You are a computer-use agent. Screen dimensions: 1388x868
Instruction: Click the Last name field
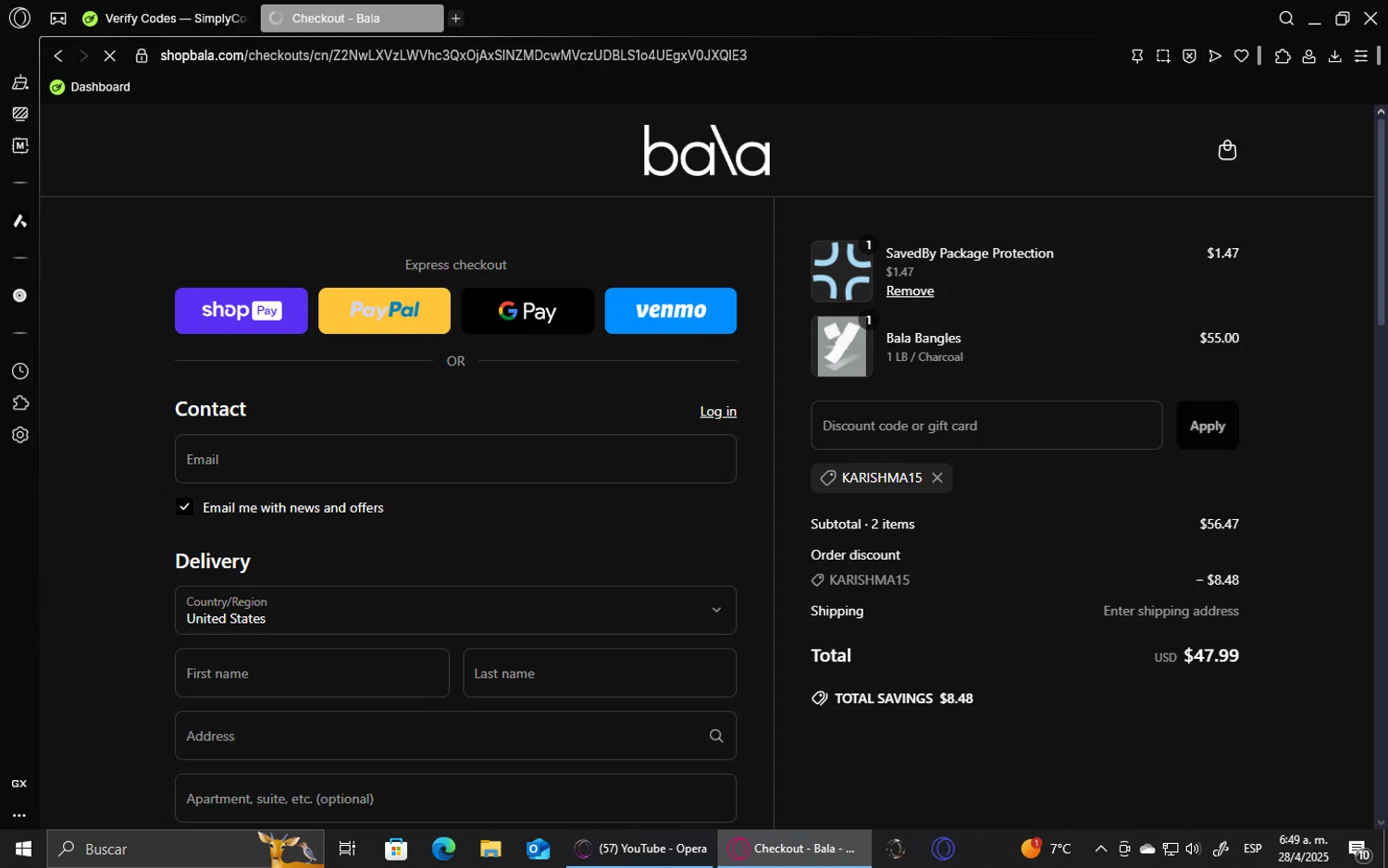point(600,673)
